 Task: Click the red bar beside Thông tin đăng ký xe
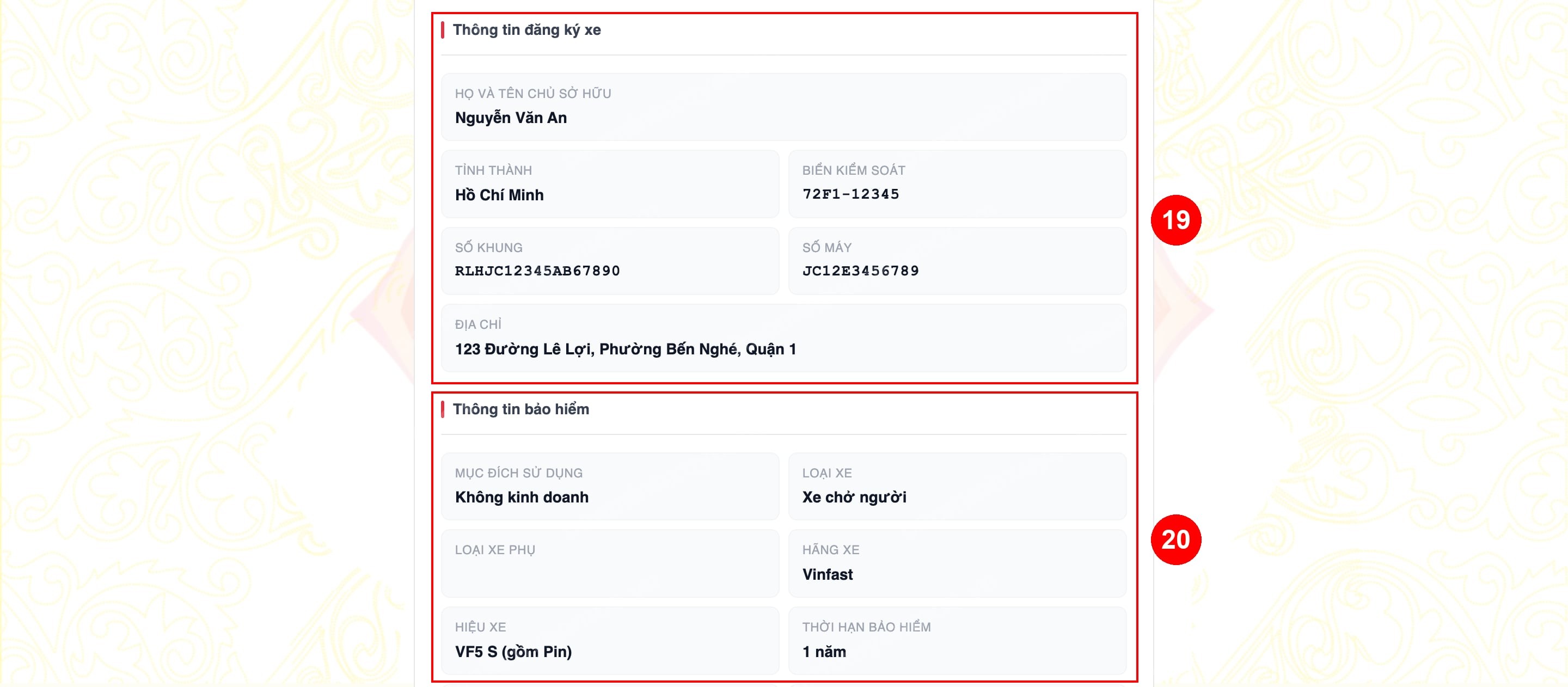click(443, 30)
